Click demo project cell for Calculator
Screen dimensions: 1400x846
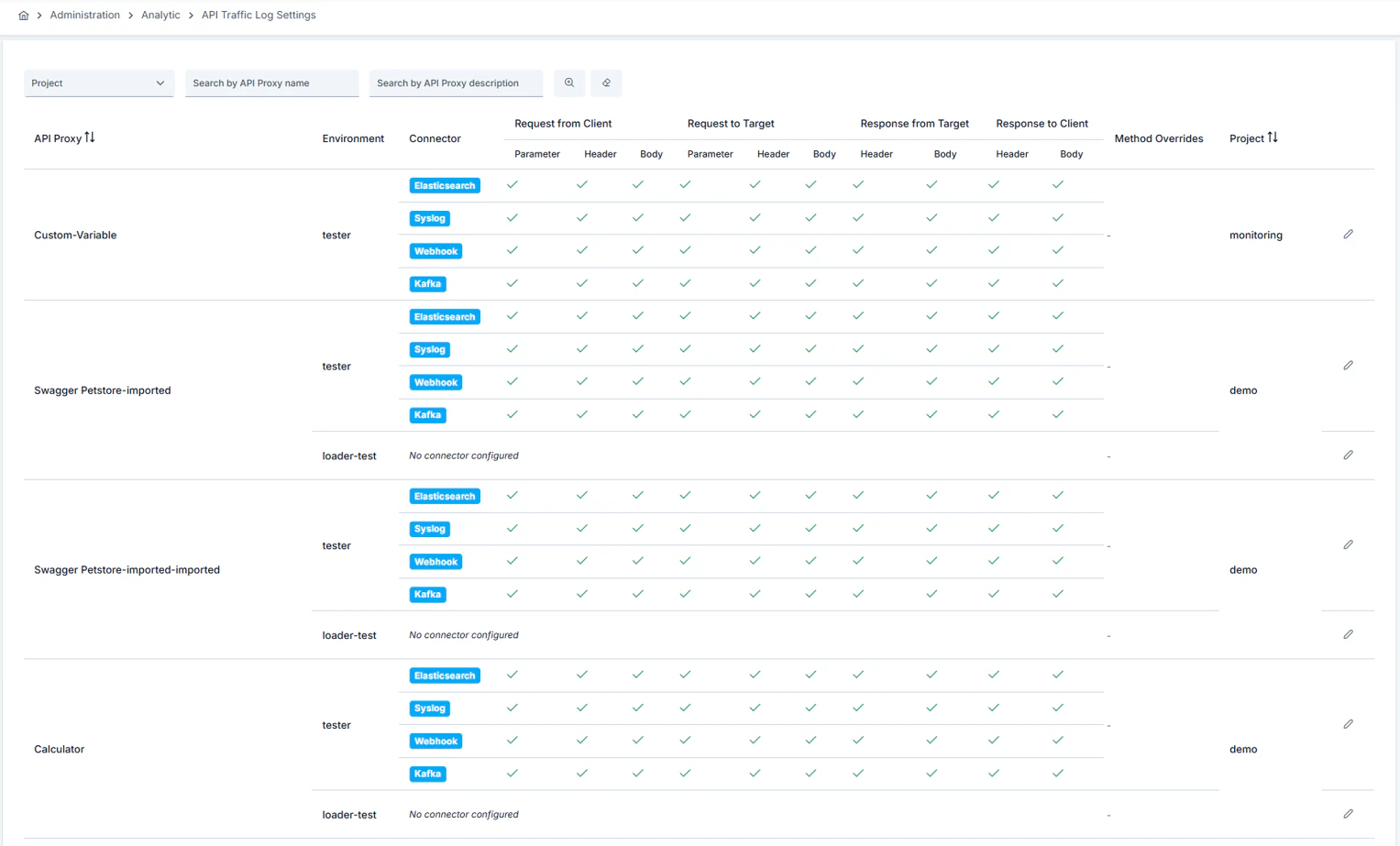point(1243,750)
